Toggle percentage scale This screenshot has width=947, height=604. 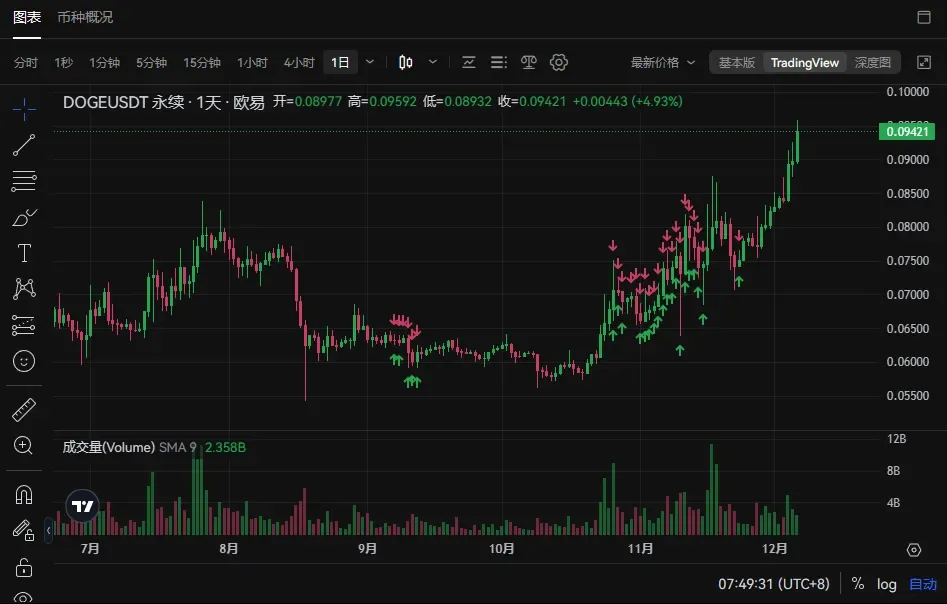pyautogui.click(x=858, y=583)
